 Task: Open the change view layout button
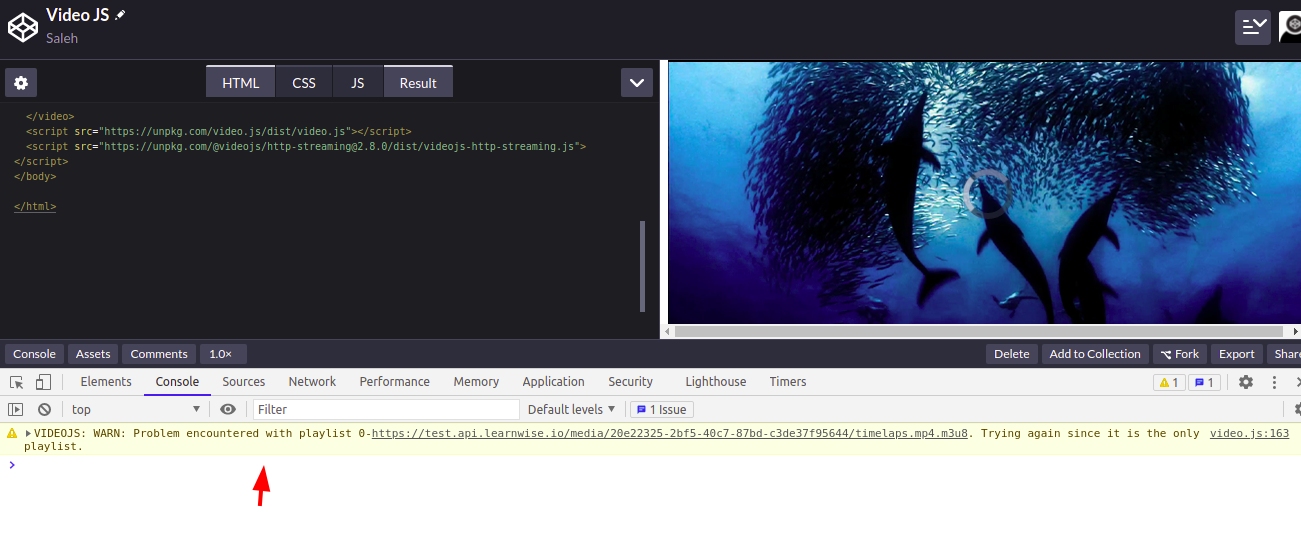(1252, 27)
